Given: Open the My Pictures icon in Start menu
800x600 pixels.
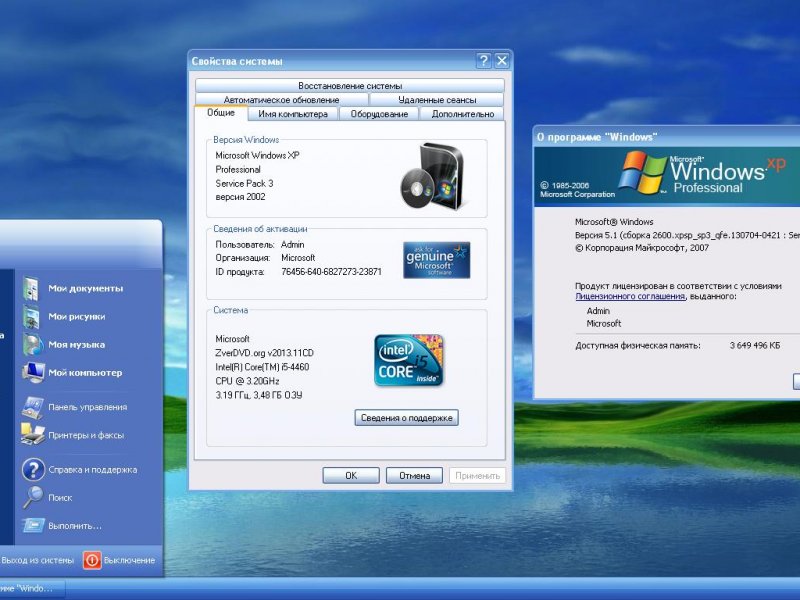Looking at the screenshot, I should 31,316.
